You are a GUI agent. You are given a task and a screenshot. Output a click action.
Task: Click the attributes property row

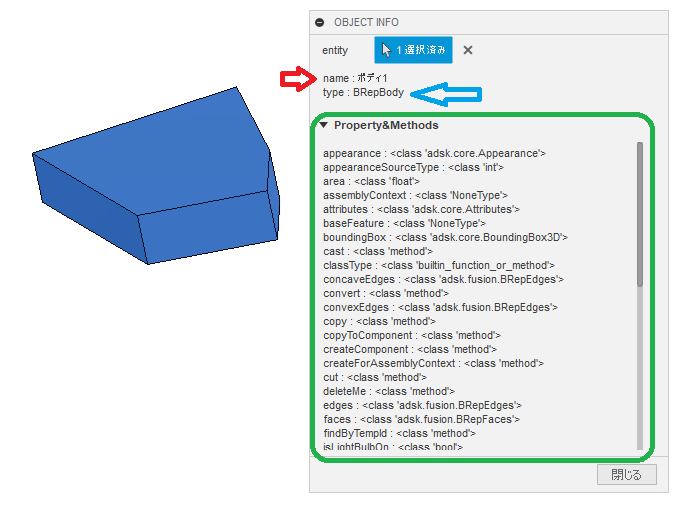point(421,209)
